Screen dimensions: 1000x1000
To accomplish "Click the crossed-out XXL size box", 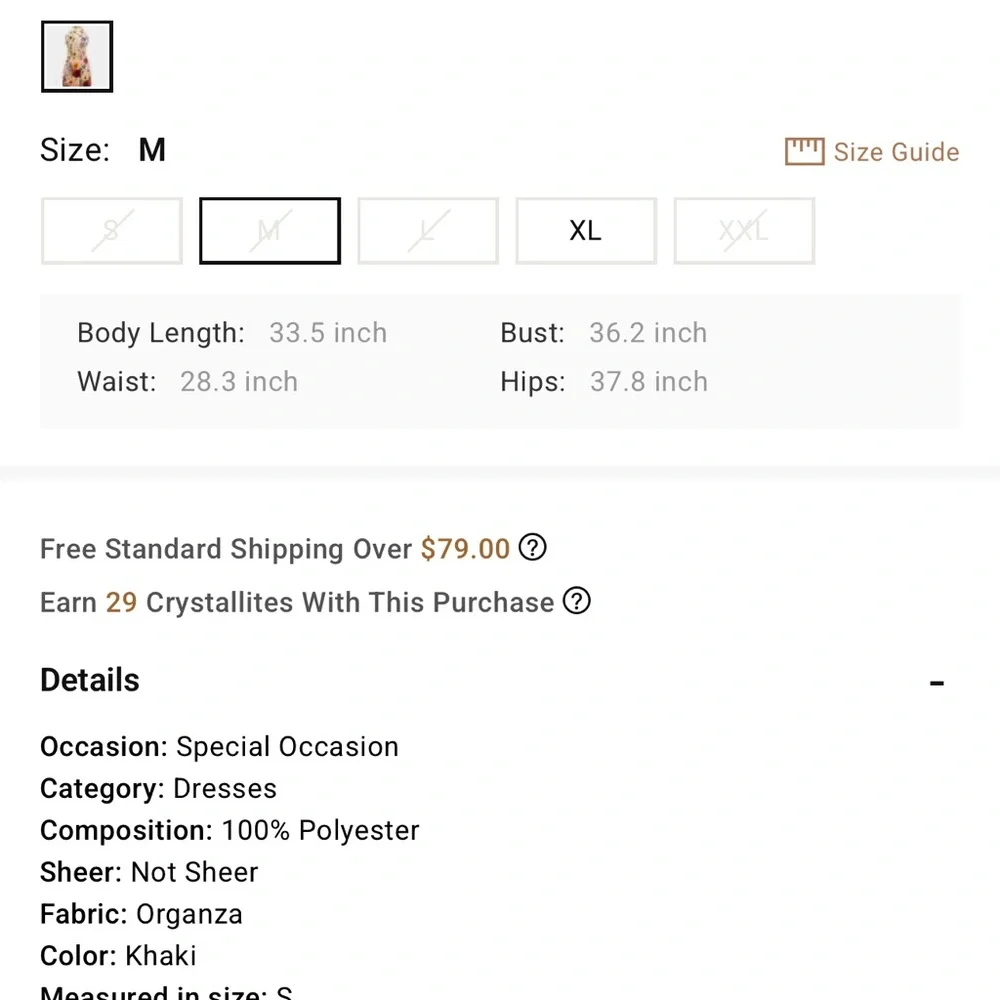I will point(744,231).
